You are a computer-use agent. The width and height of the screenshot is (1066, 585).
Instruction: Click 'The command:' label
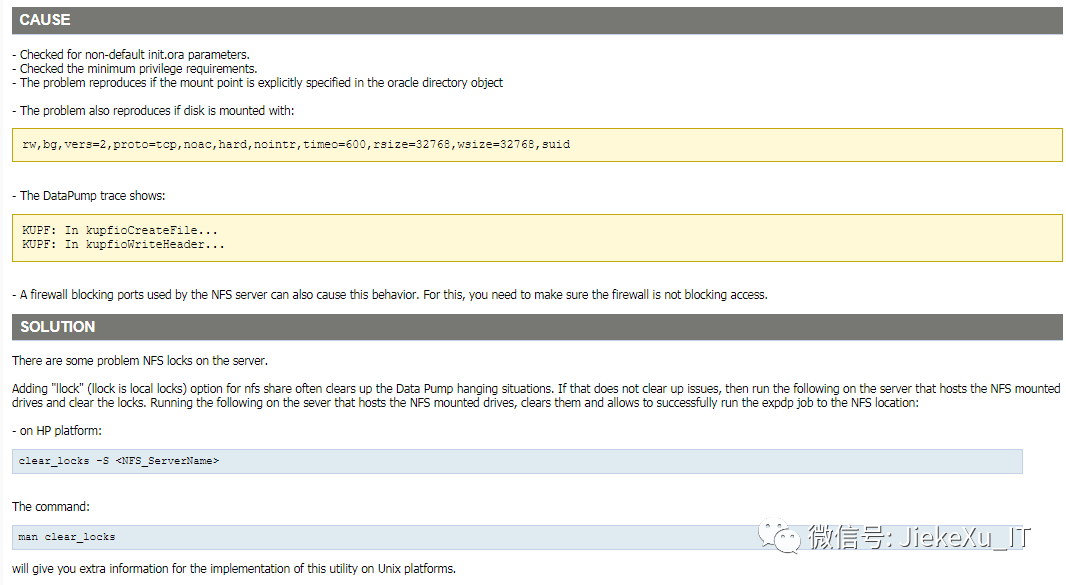(x=51, y=507)
